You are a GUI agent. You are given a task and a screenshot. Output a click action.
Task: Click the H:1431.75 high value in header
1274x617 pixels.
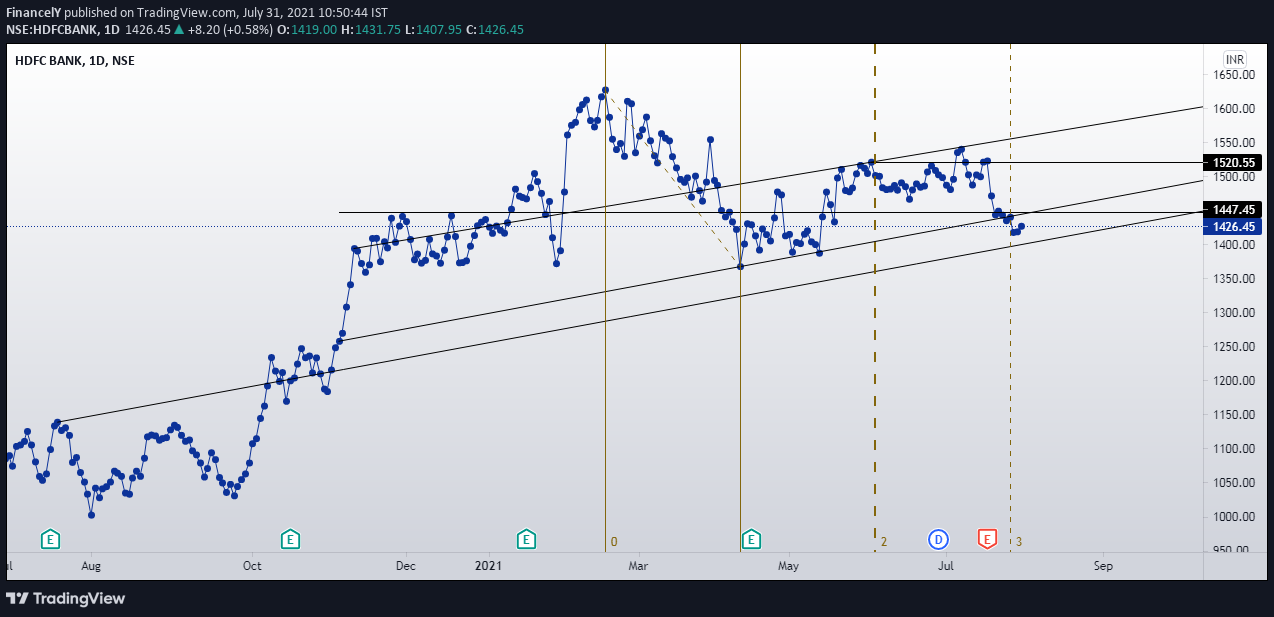pyautogui.click(x=371, y=30)
